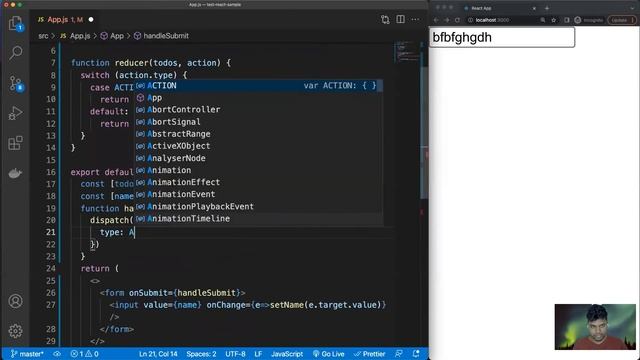Select ActiveXObject suggestion

click(x=259, y=146)
